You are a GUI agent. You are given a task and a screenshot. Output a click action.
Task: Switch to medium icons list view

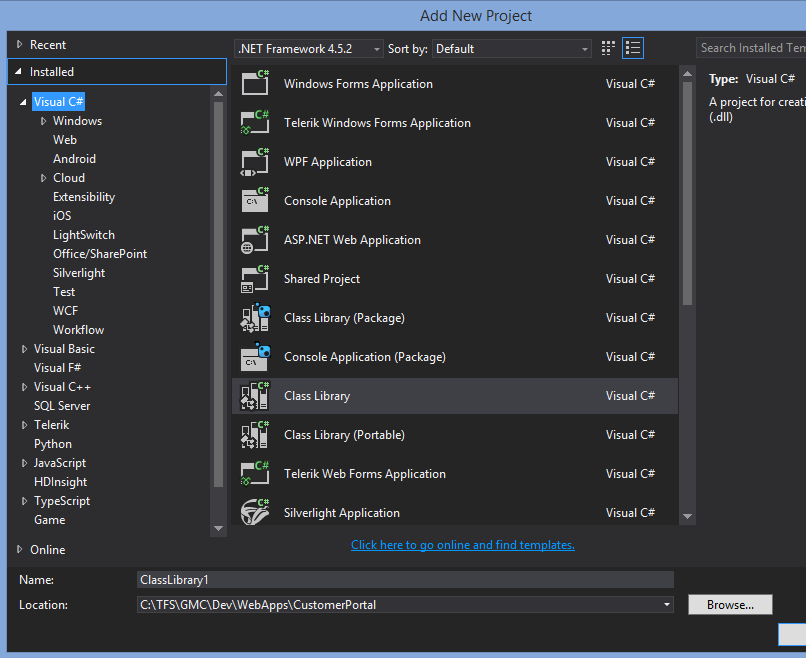[x=633, y=48]
